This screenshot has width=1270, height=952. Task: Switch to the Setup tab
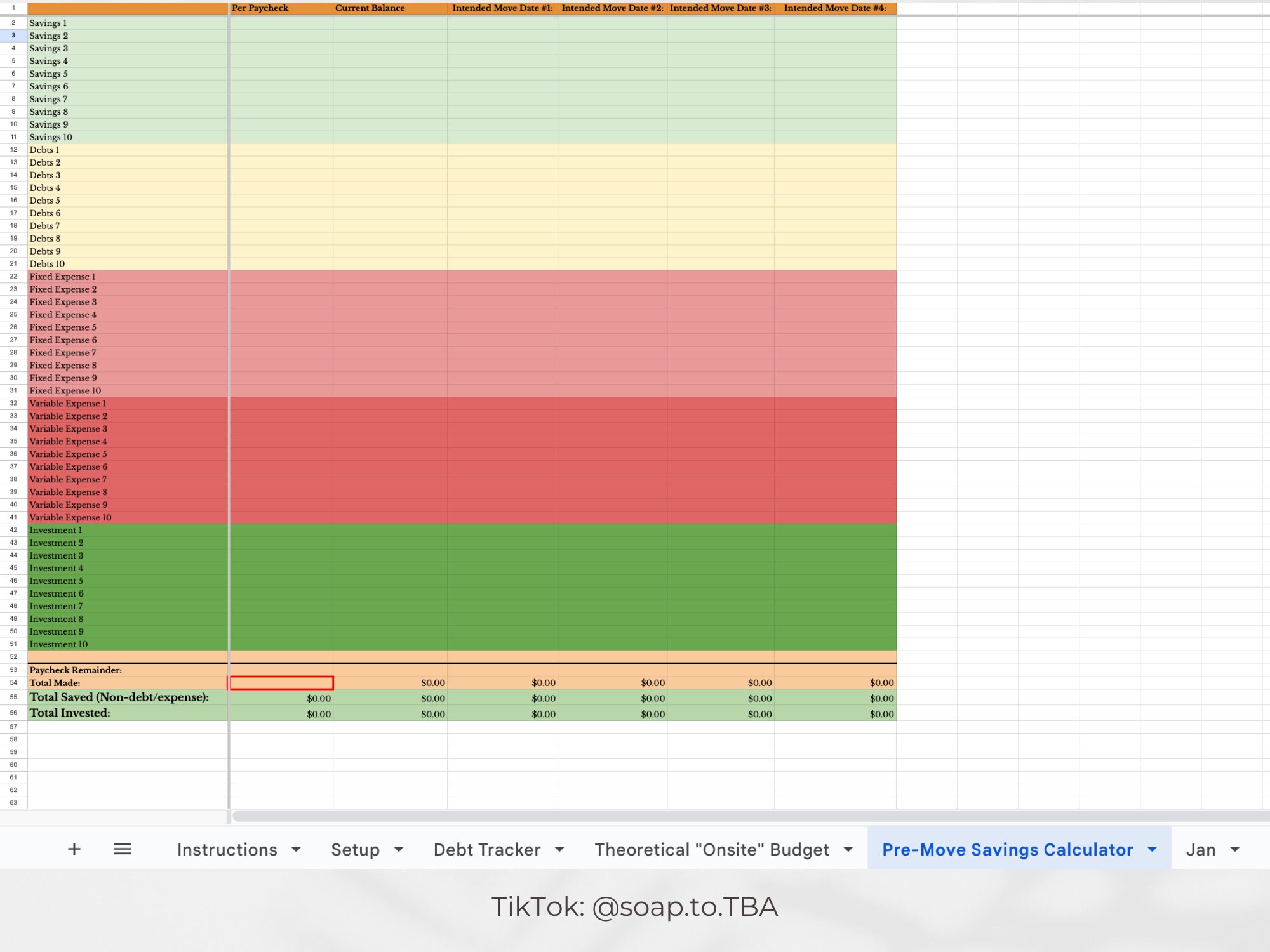[x=354, y=849]
